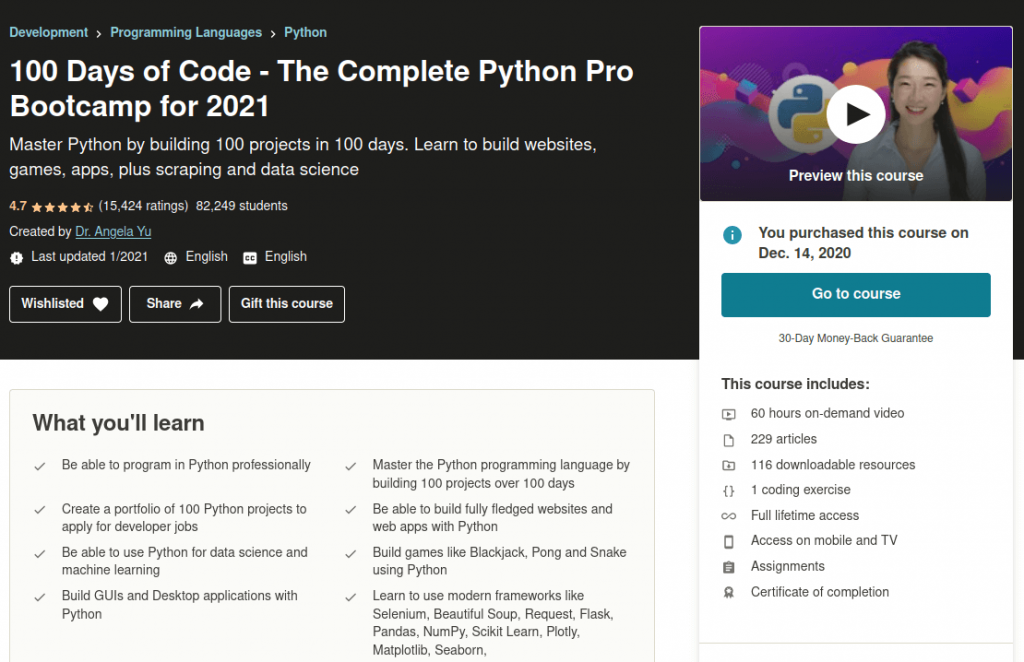The height and width of the screenshot is (662, 1024).
Task: Open the Development breadcrumb link
Action: tap(48, 32)
